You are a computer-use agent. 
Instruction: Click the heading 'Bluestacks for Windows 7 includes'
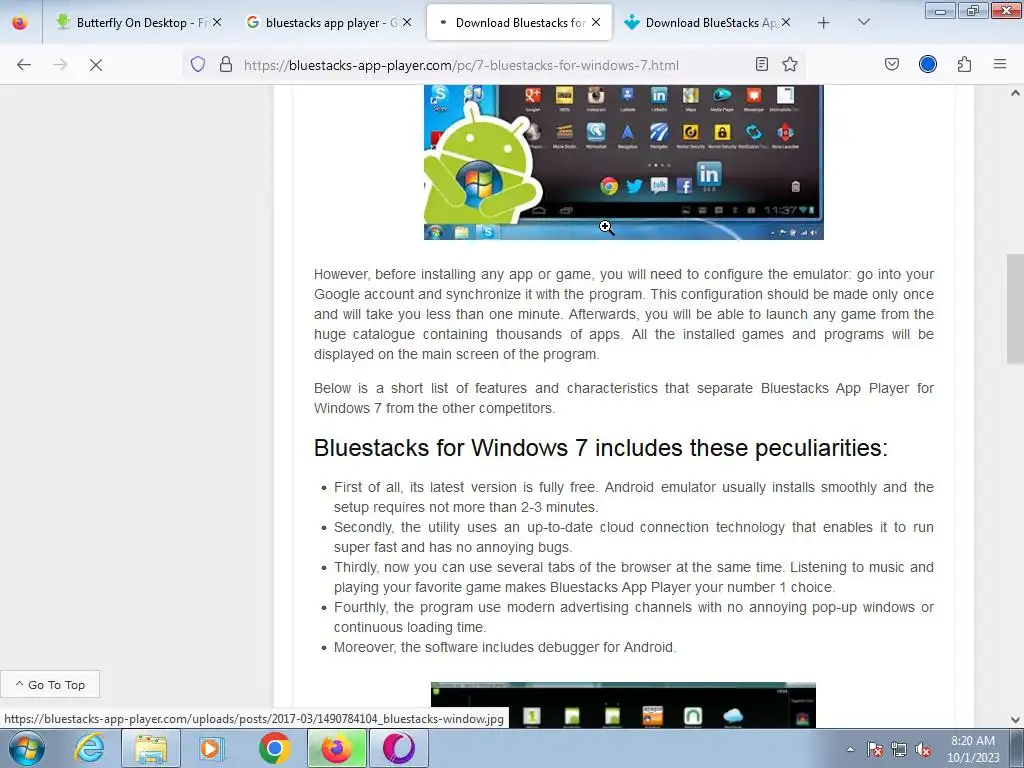click(x=601, y=448)
